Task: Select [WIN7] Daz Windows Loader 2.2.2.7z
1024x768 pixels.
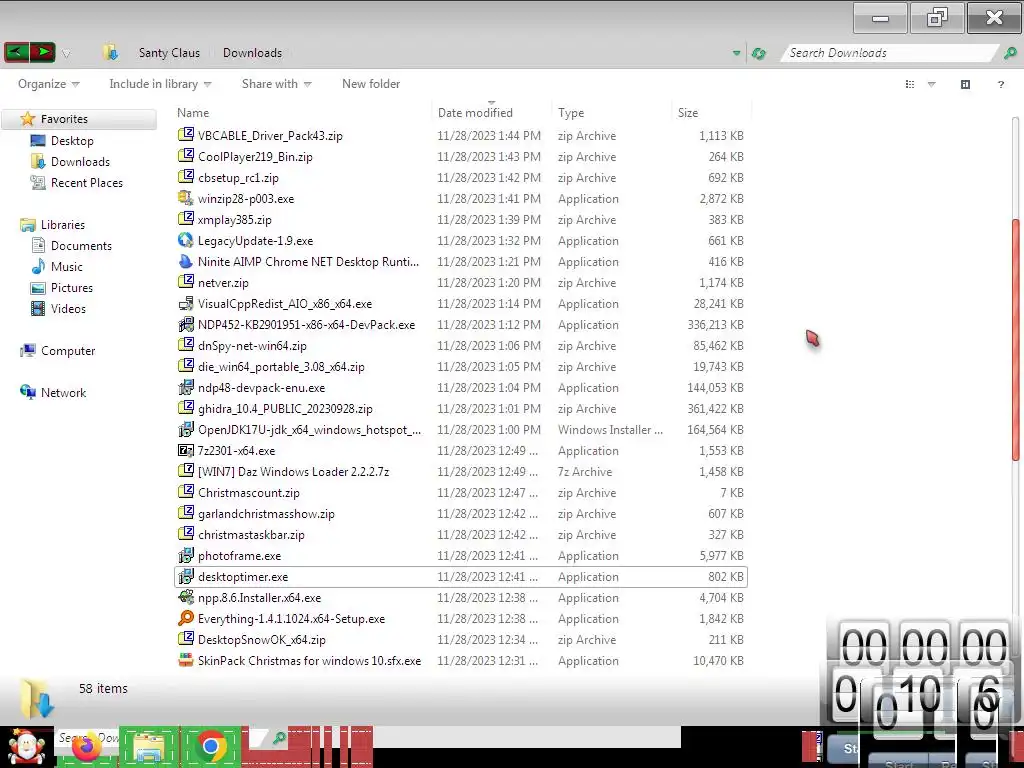Action: point(293,472)
